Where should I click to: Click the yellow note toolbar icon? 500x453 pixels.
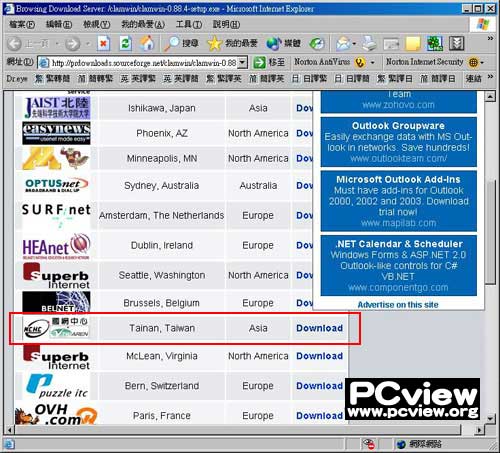(413, 44)
